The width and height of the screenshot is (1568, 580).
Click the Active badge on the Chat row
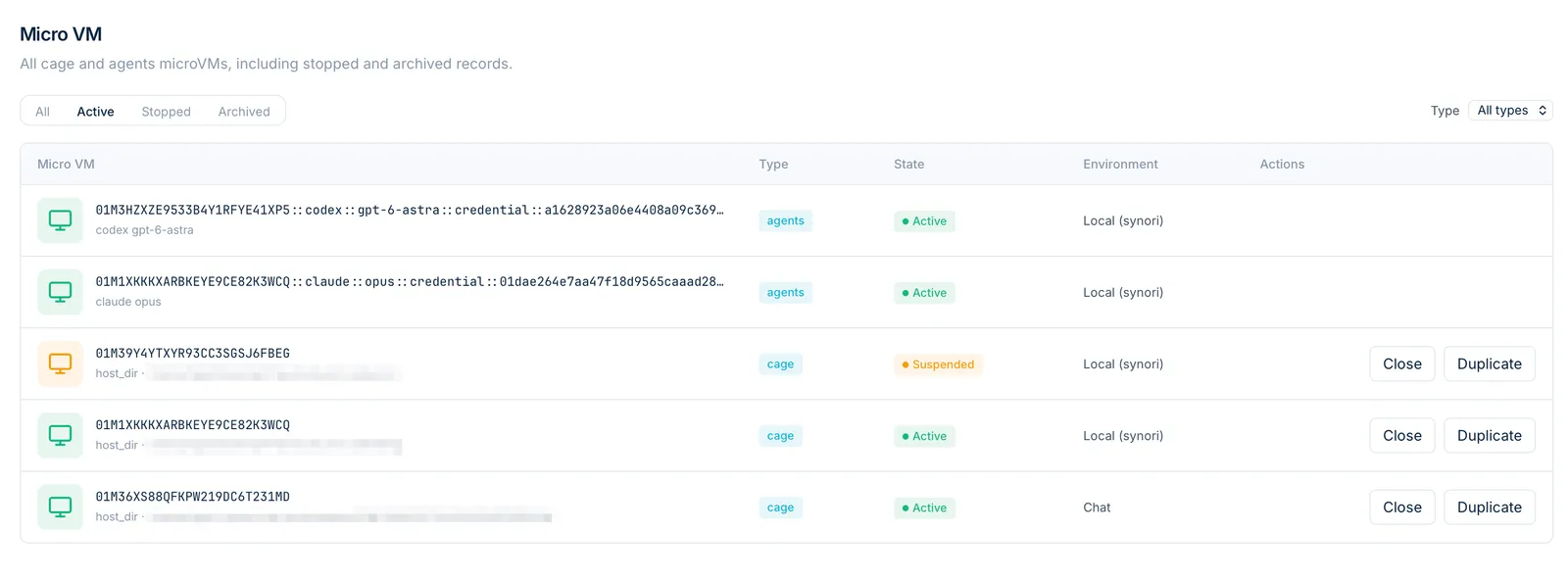pos(924,507)
